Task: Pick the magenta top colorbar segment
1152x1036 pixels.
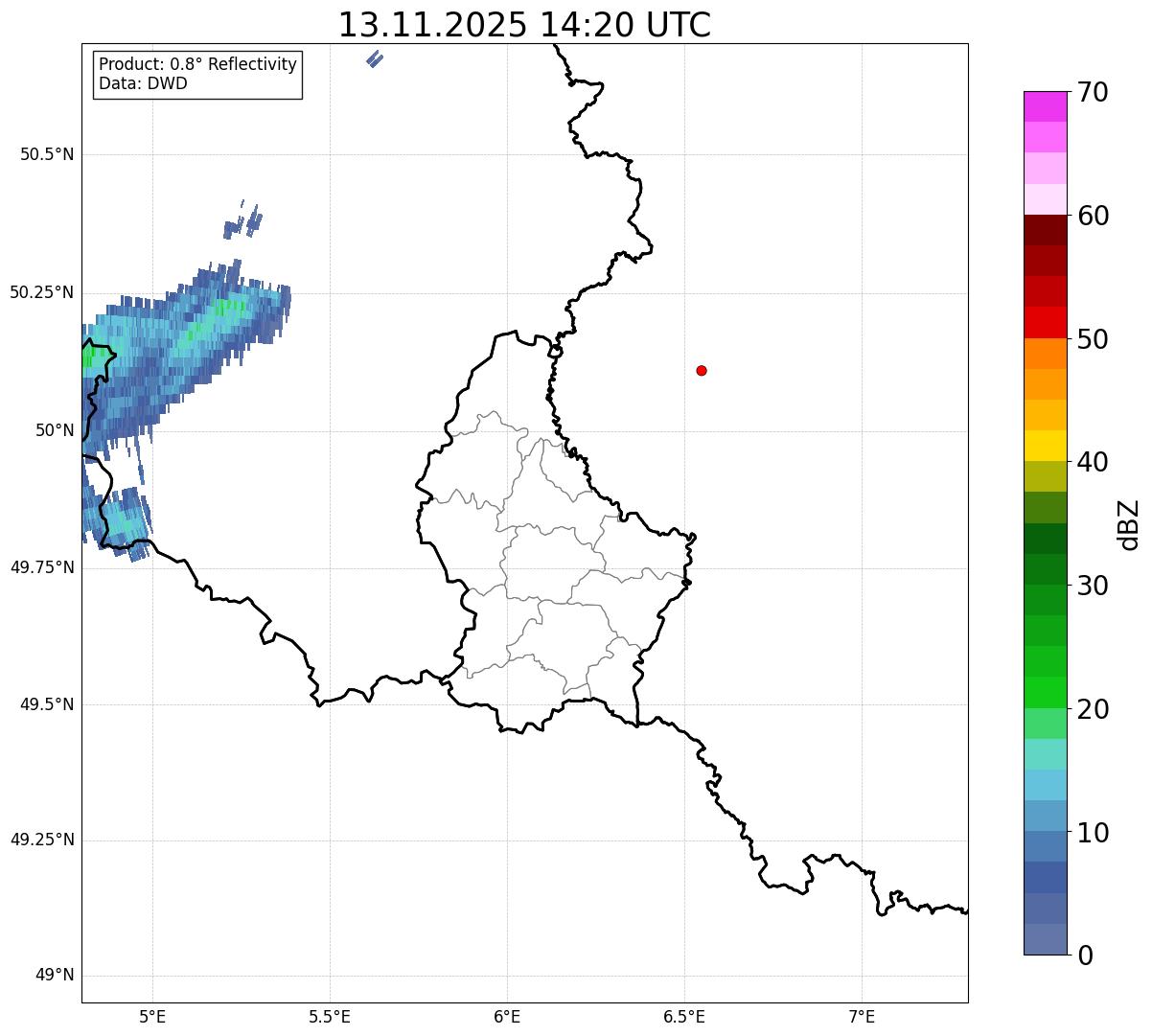Action: [1045, 106]
